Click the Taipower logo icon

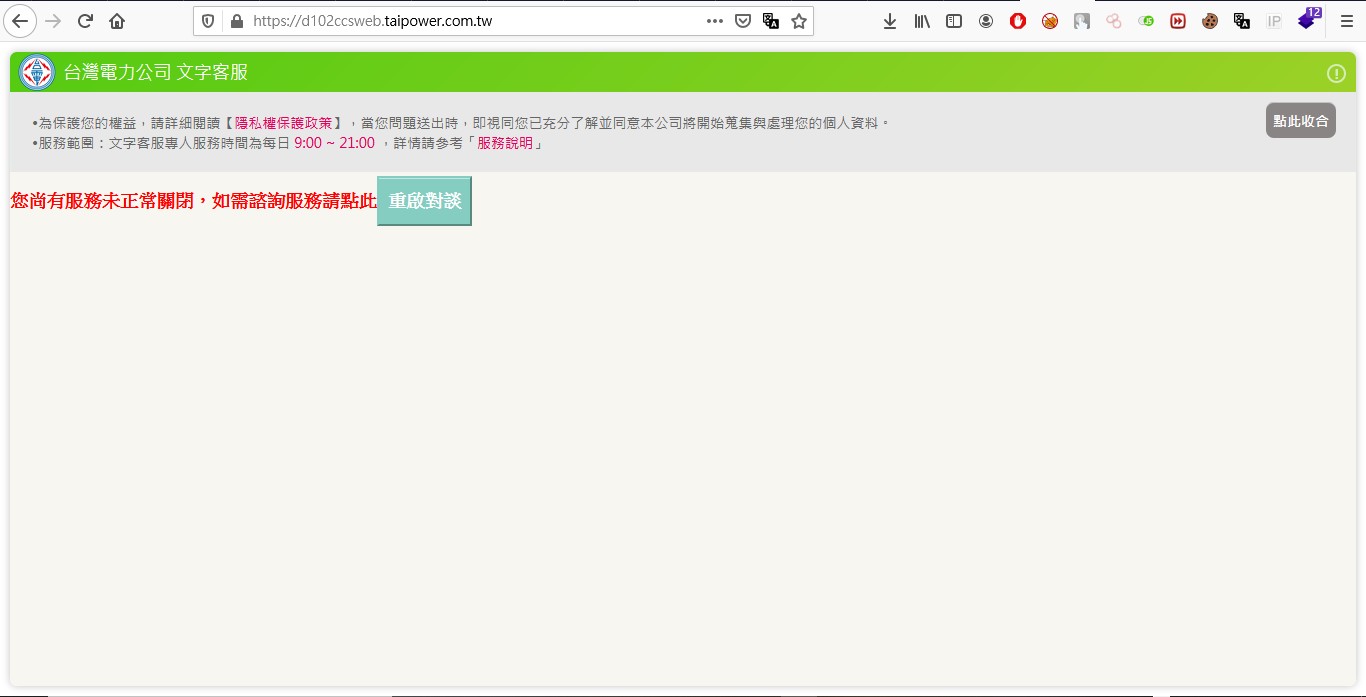click(37, 72)
